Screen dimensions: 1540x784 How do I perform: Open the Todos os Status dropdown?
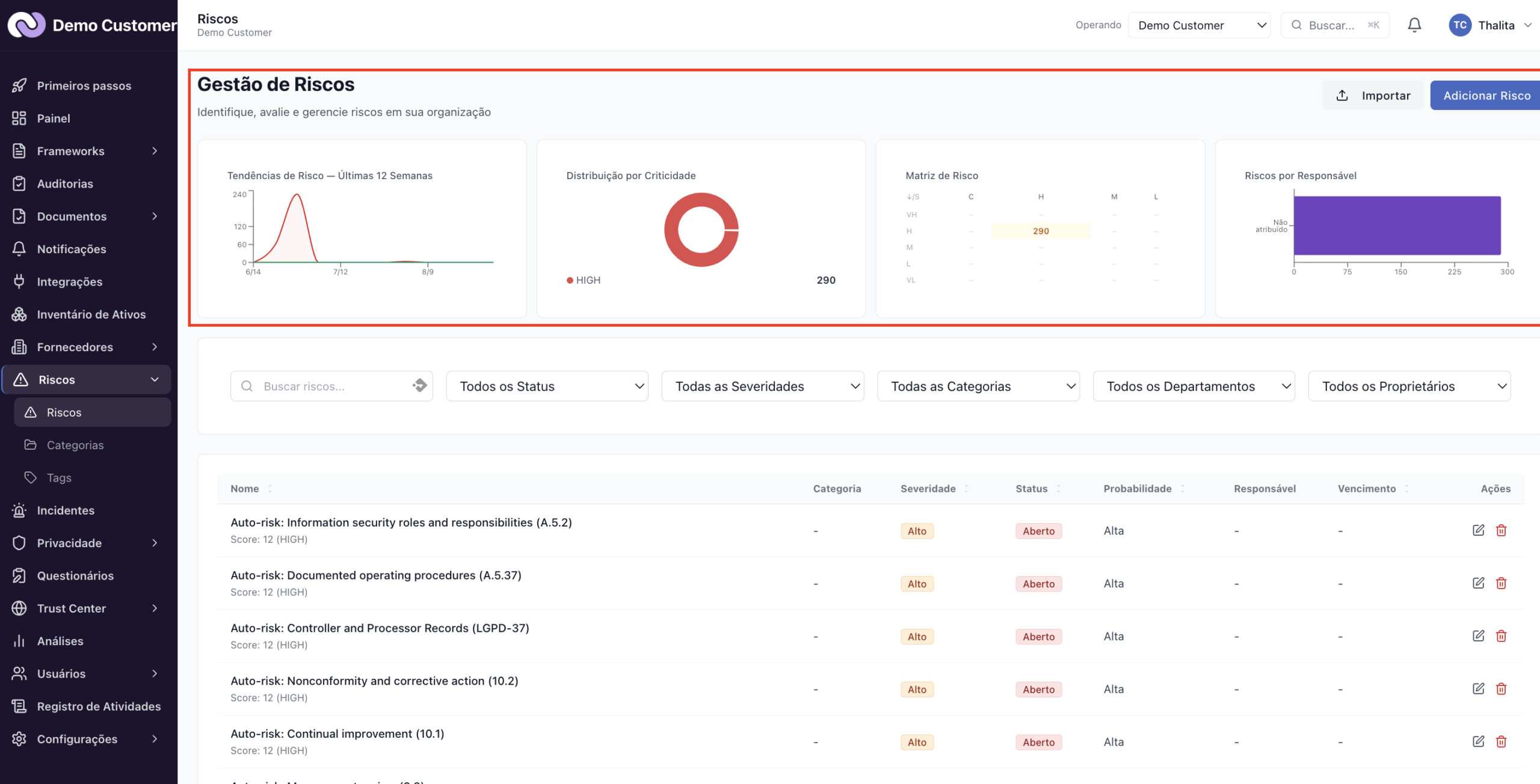coord(547,386)
